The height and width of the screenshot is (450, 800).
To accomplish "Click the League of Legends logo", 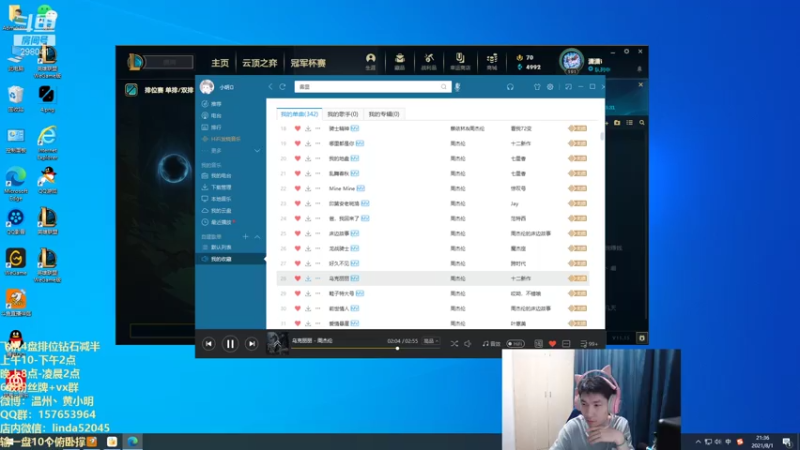I will point(135,62).
